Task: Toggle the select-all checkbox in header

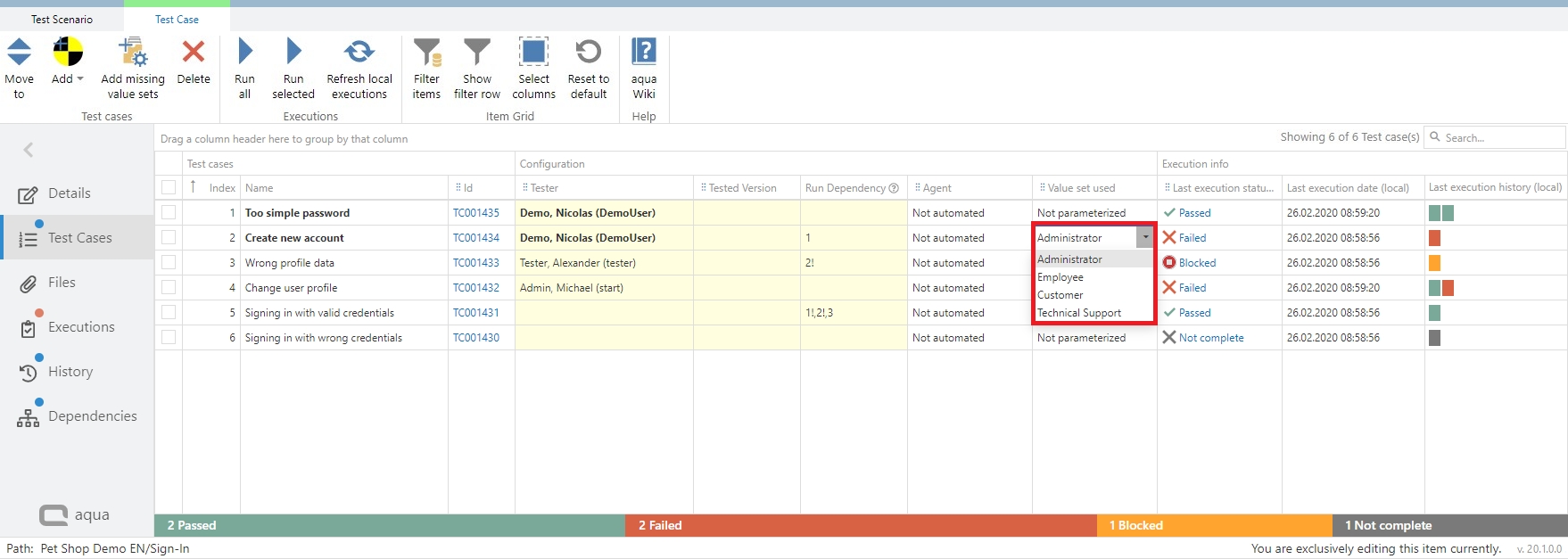Action: (x=169, y=188)
